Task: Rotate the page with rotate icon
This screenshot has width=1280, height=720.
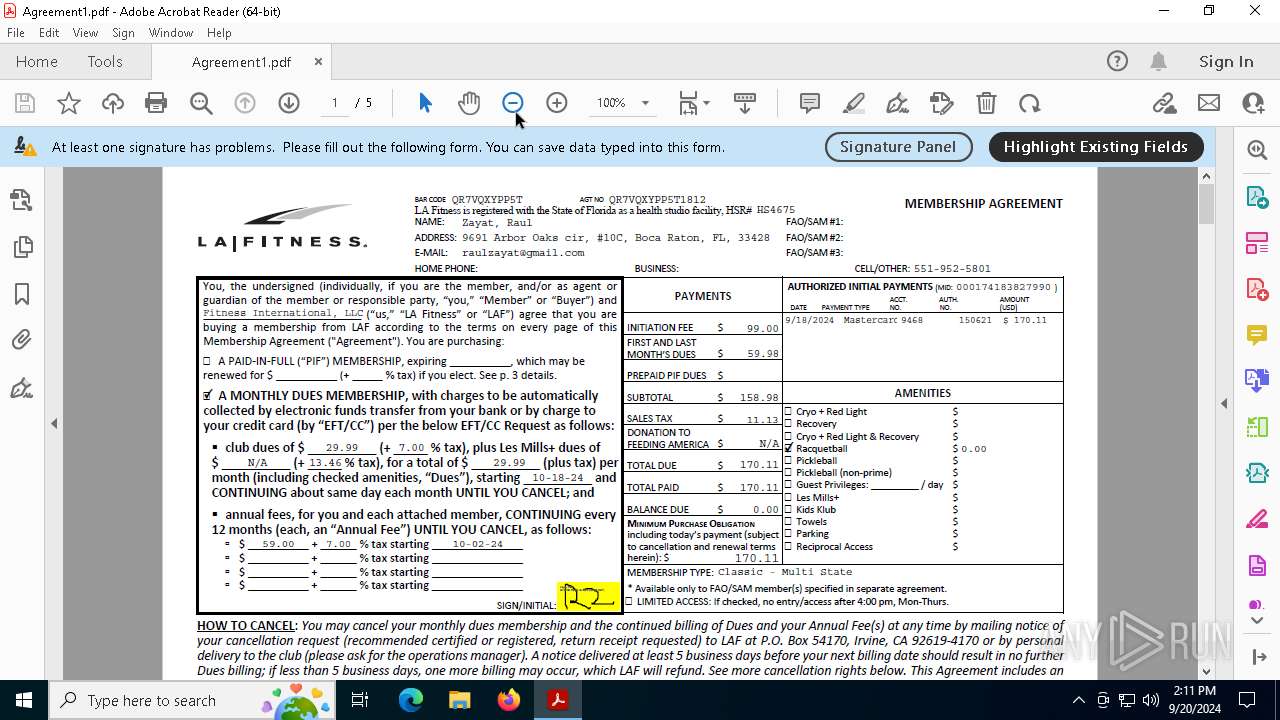Action: 1030,103
